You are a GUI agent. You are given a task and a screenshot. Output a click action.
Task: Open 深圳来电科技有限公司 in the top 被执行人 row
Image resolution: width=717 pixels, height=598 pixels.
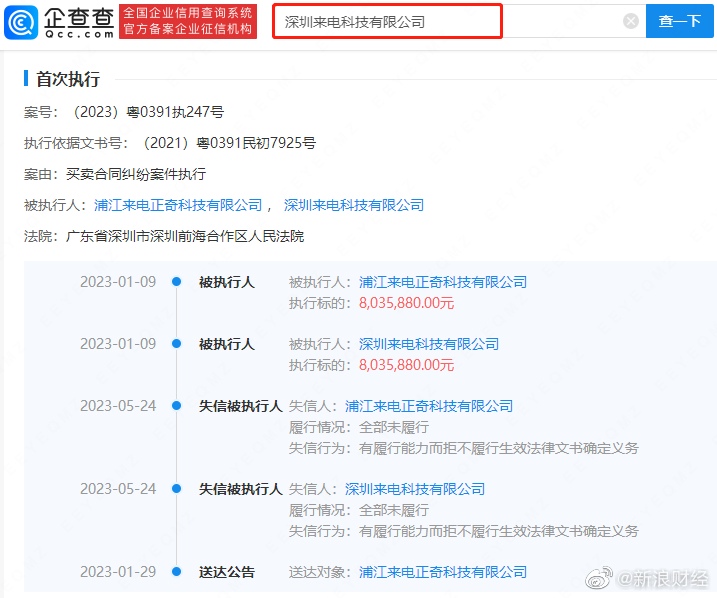click(353, 205)
